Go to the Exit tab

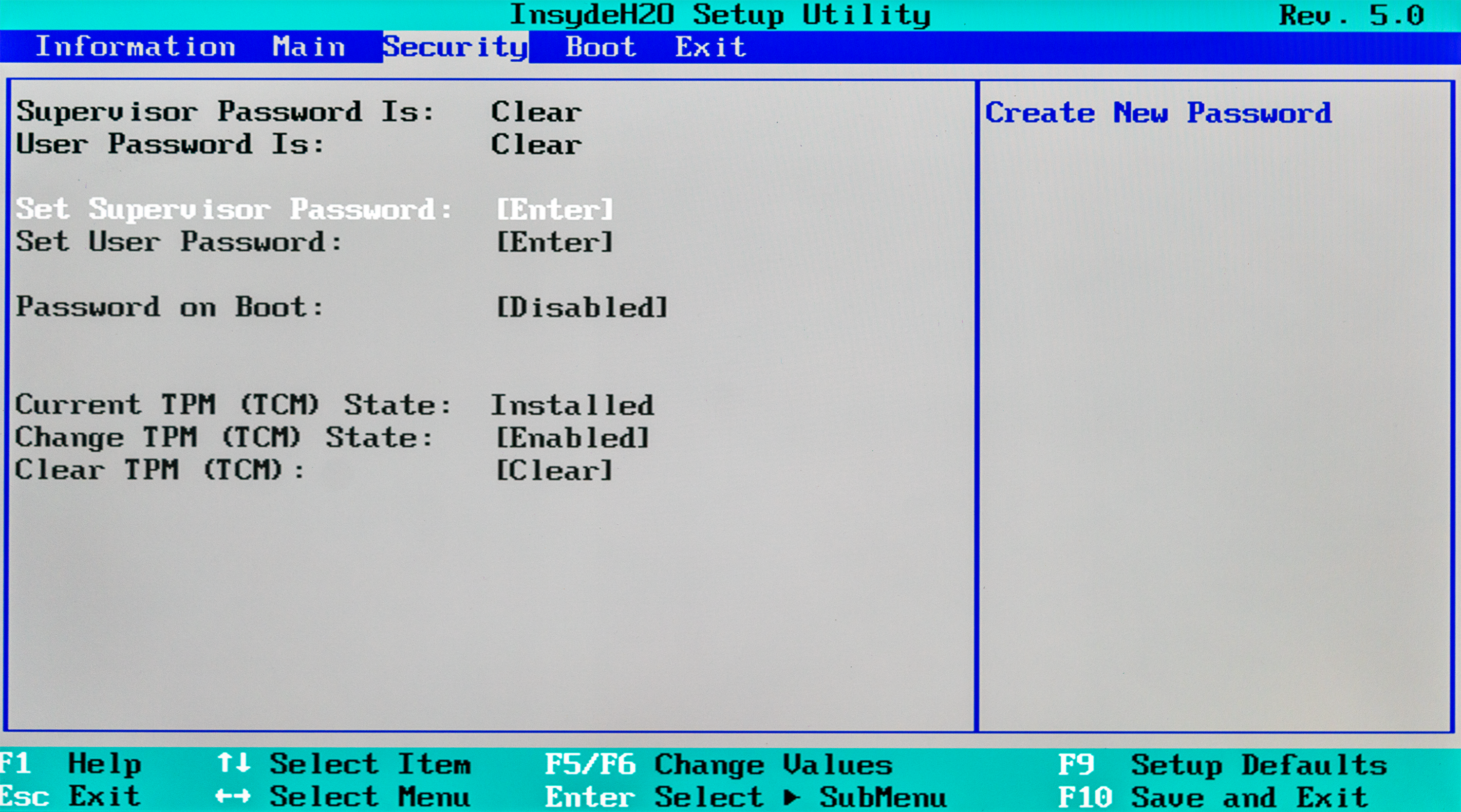(x=710, y=47)
